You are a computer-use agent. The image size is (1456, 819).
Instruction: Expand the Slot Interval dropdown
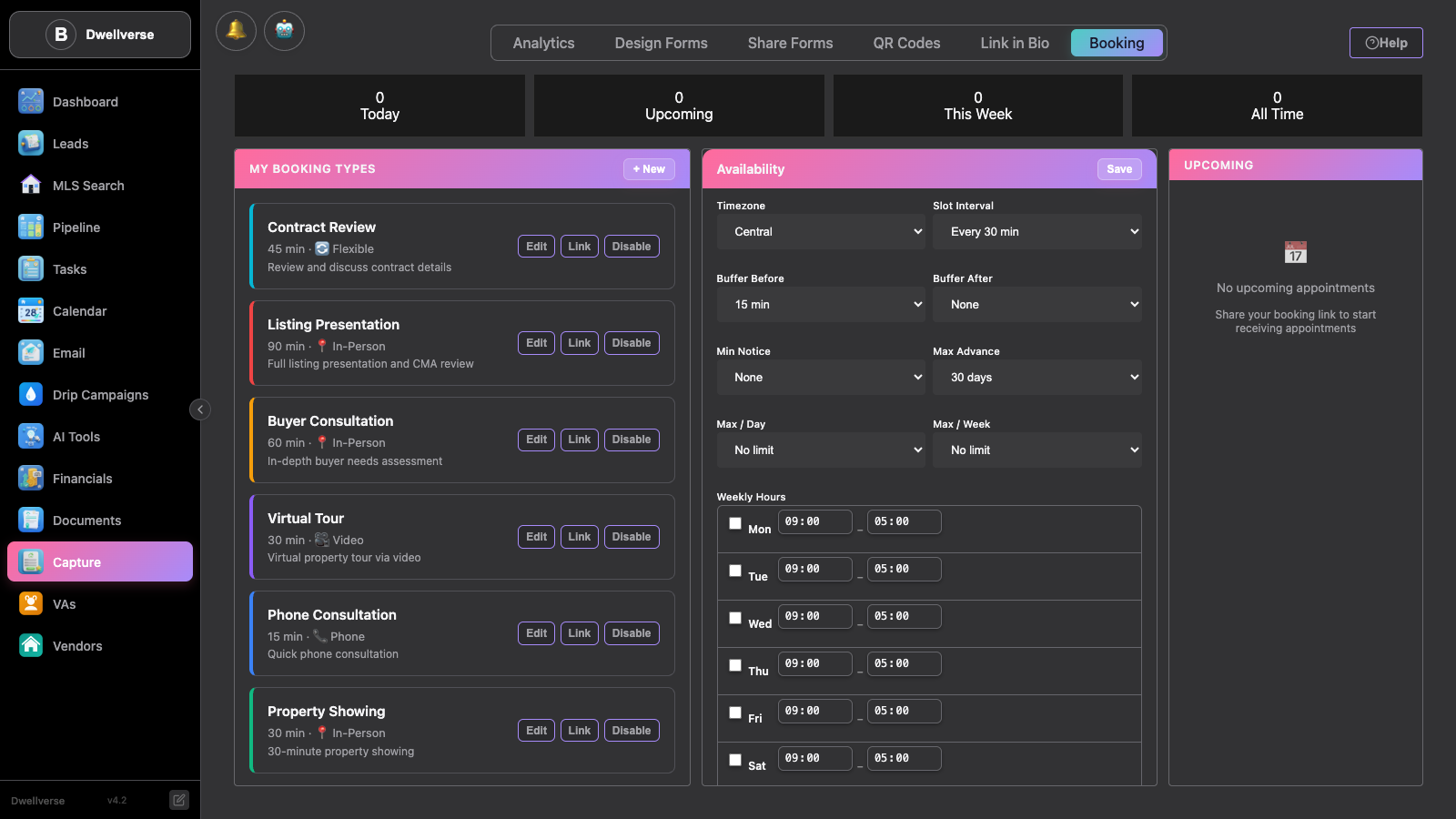[1036, 232]
